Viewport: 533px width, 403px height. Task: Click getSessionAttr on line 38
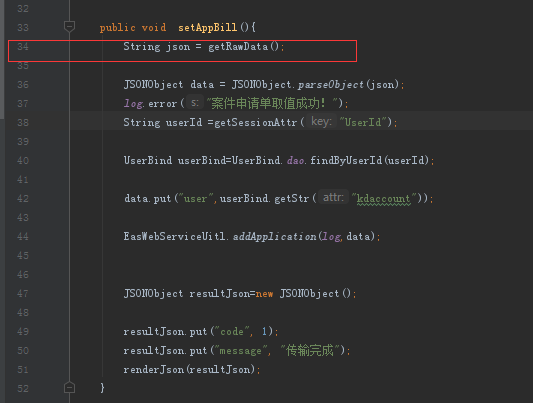(x=256, y=122)
